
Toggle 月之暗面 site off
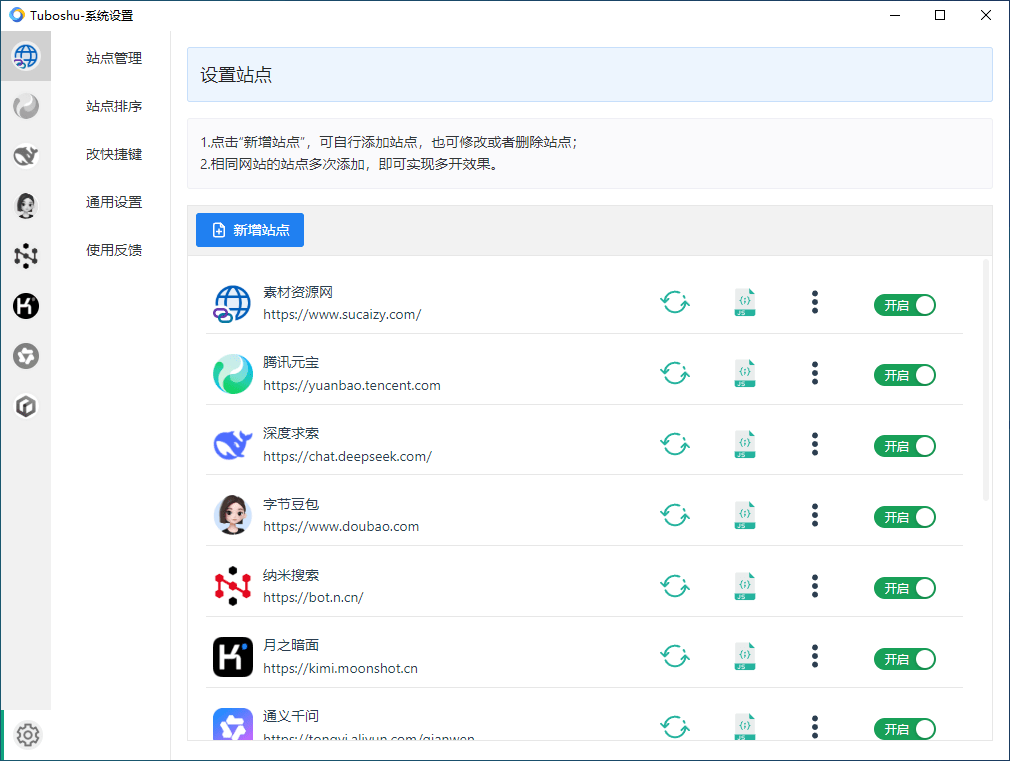point(904,659)
